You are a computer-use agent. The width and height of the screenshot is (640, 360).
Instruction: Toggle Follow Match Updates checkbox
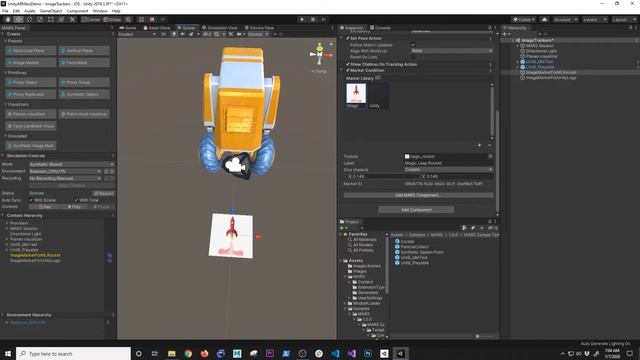click(413, 44)
